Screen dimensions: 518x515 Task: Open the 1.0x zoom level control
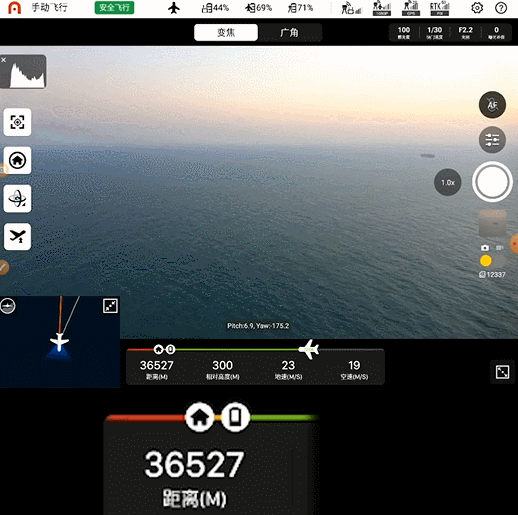(448, 182)
